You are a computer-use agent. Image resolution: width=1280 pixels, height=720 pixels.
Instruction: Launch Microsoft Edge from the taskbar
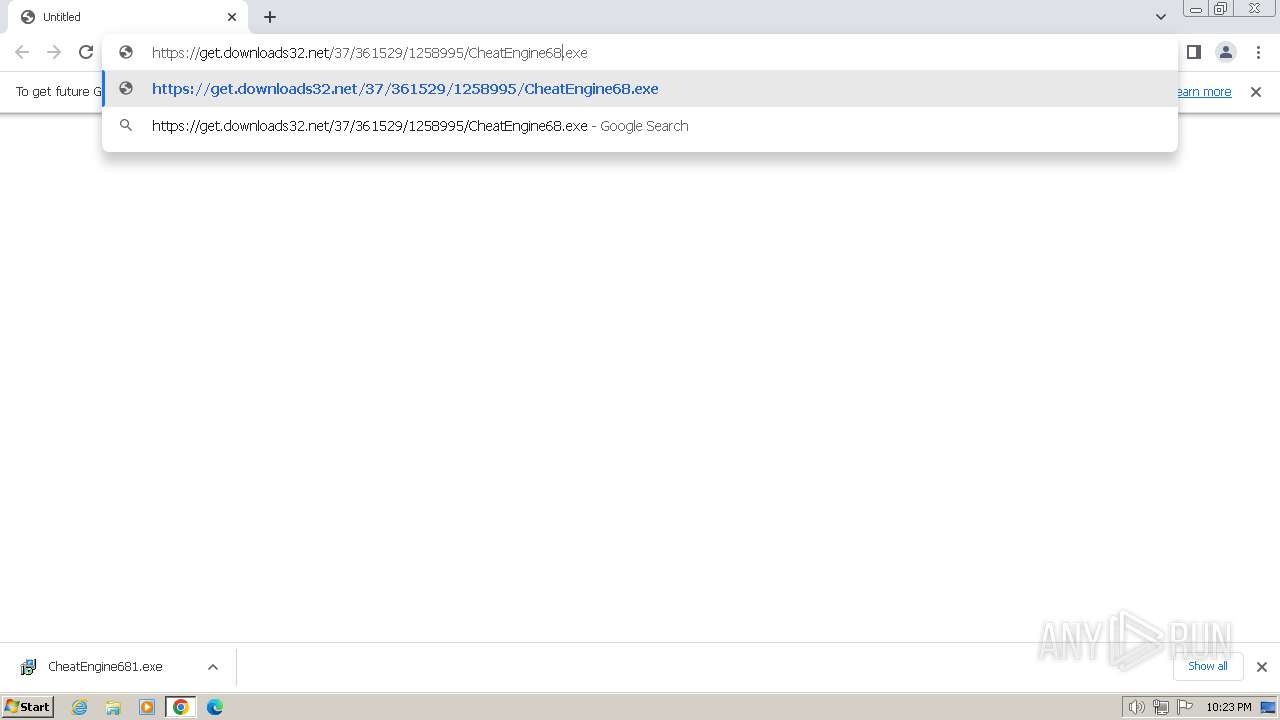click(215, 707)
